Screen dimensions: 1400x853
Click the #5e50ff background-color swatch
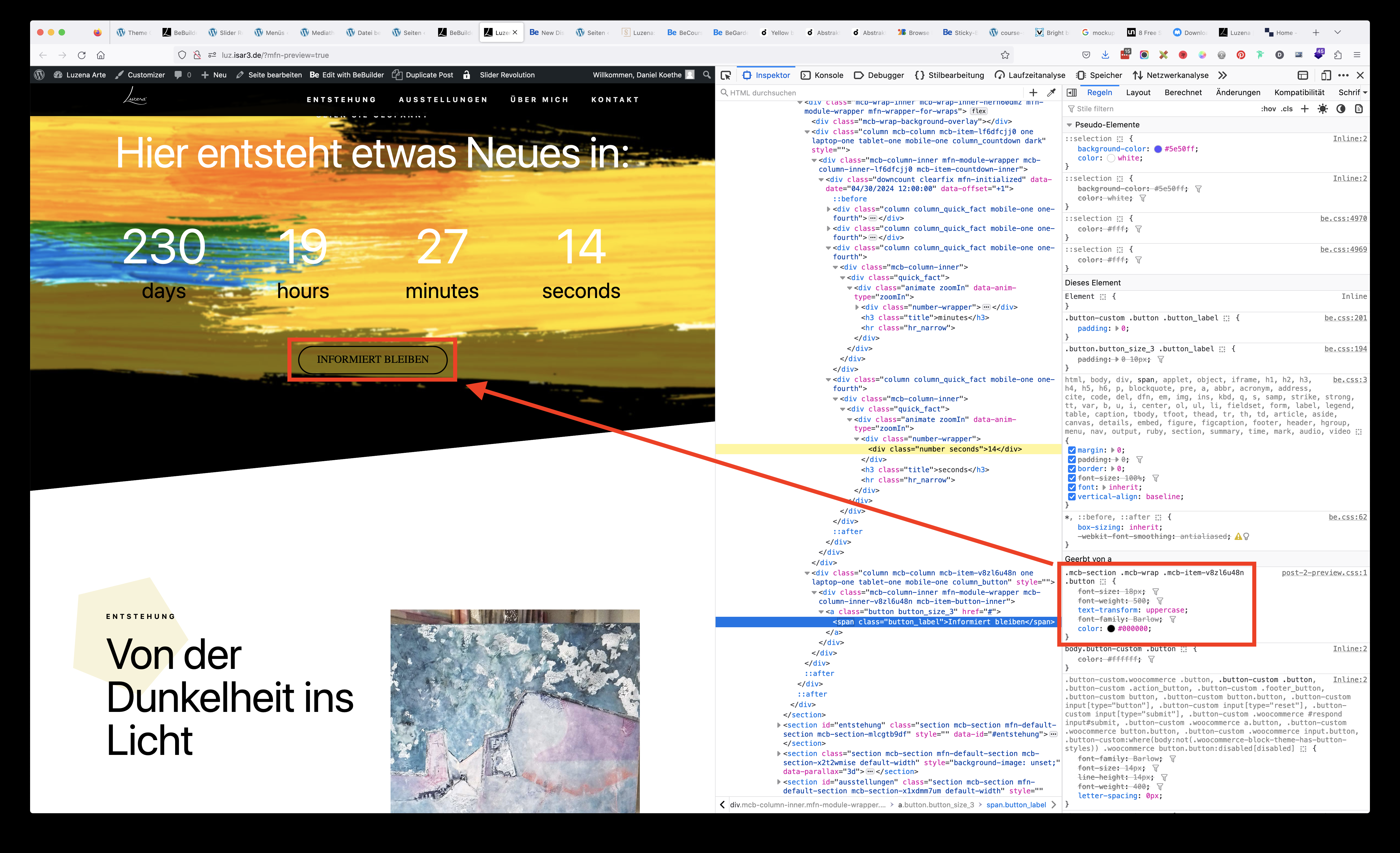click(1158, 149)
